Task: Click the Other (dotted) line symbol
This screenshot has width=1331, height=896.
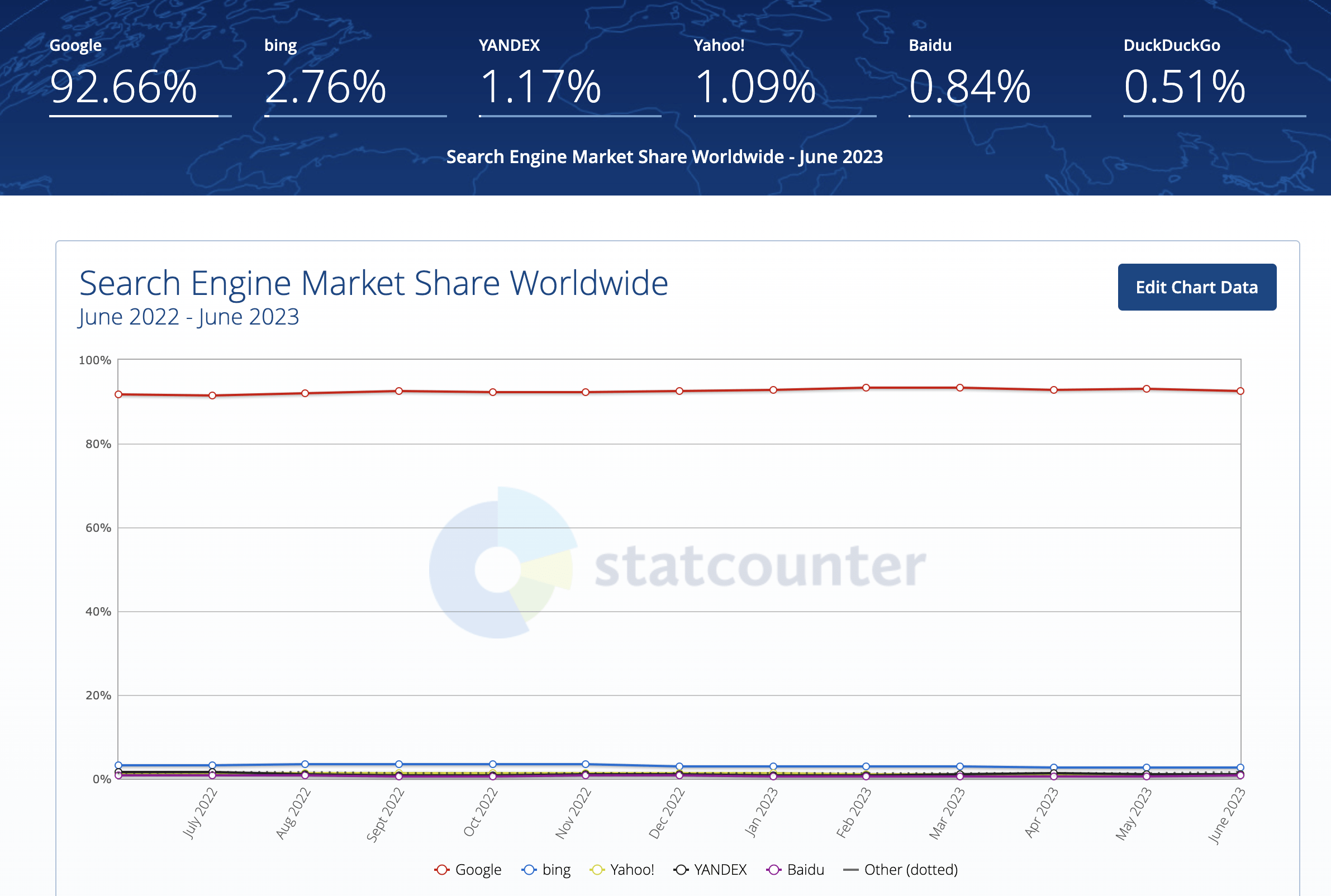Action: [850, 869]
